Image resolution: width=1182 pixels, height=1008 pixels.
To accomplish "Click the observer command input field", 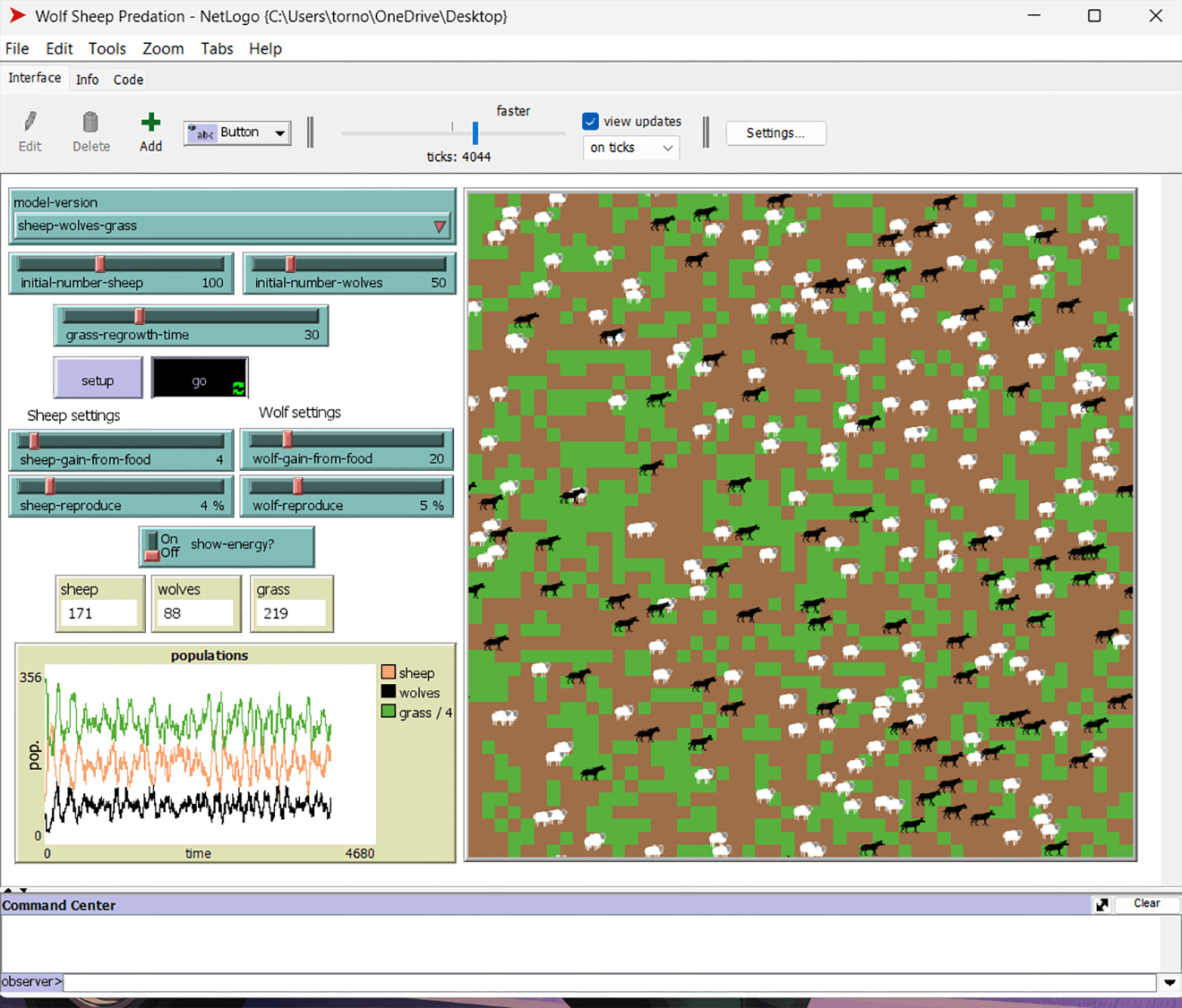I will pyautogui.click(x=609, y=982).
